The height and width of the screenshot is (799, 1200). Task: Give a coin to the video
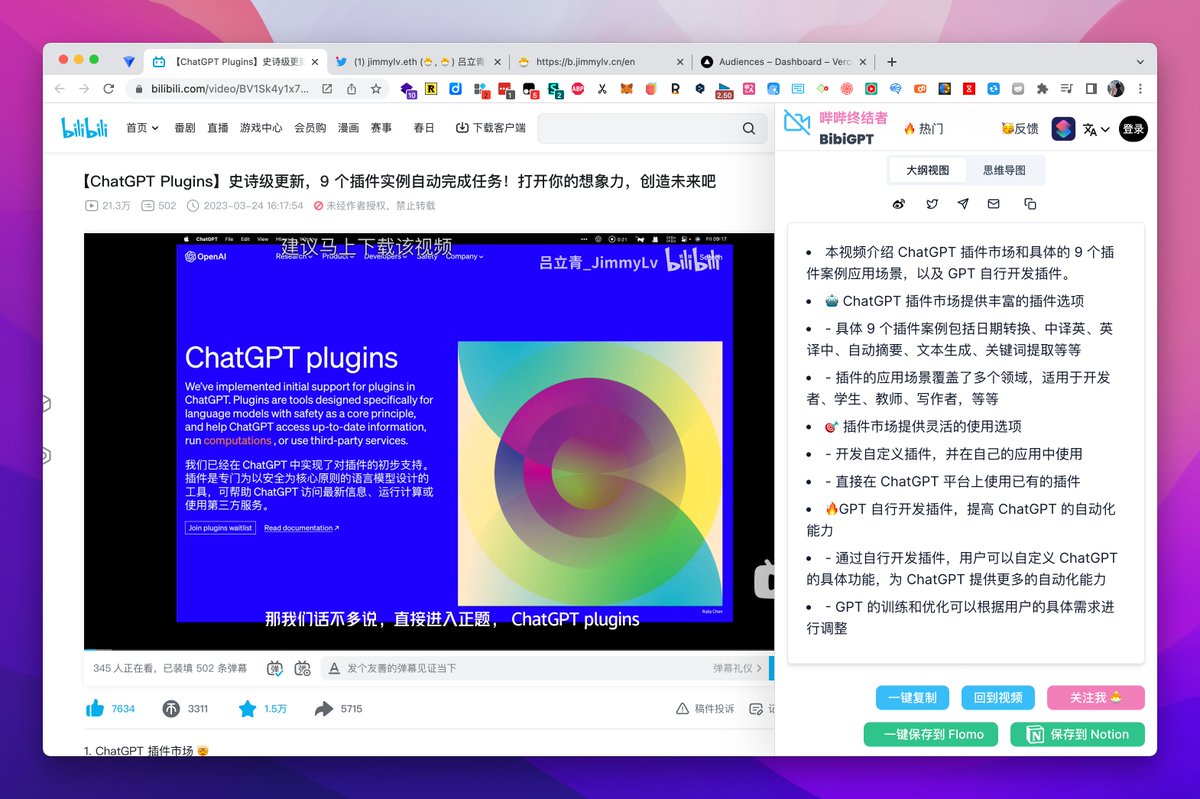[x=171, y=709]
